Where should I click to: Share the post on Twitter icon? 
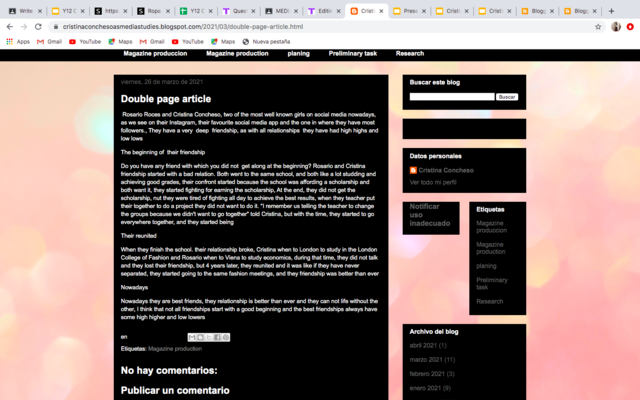(x=209, y=337)
